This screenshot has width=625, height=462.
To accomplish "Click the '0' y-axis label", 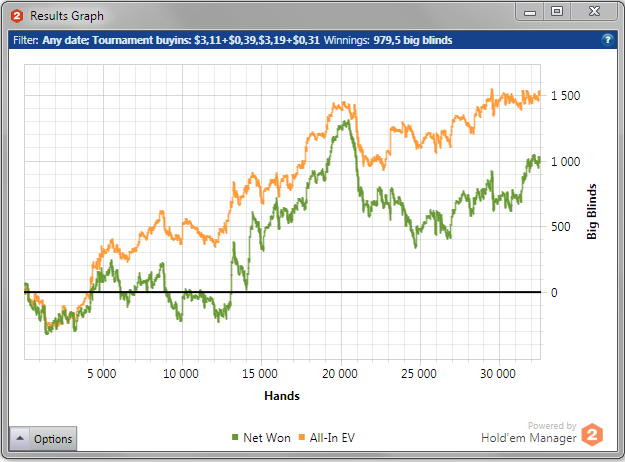I will pos(554,293).
